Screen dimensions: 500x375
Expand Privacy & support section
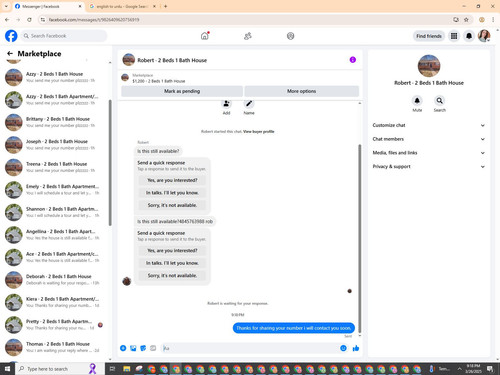click(x=429, y=166)
